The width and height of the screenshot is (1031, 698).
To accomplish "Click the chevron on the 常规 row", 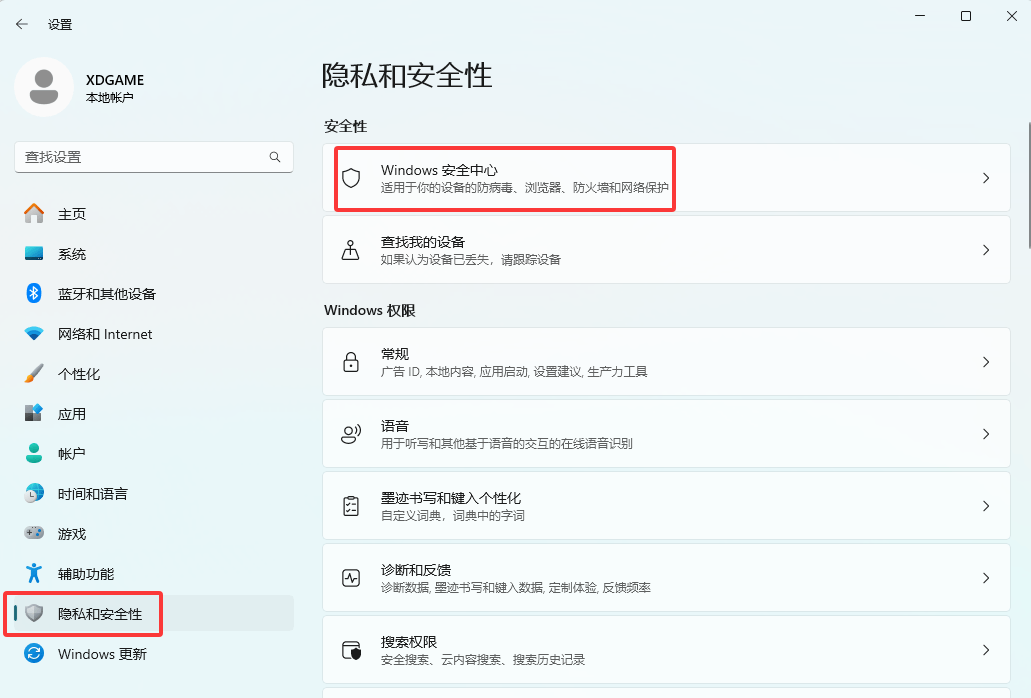I will (985, 362).
